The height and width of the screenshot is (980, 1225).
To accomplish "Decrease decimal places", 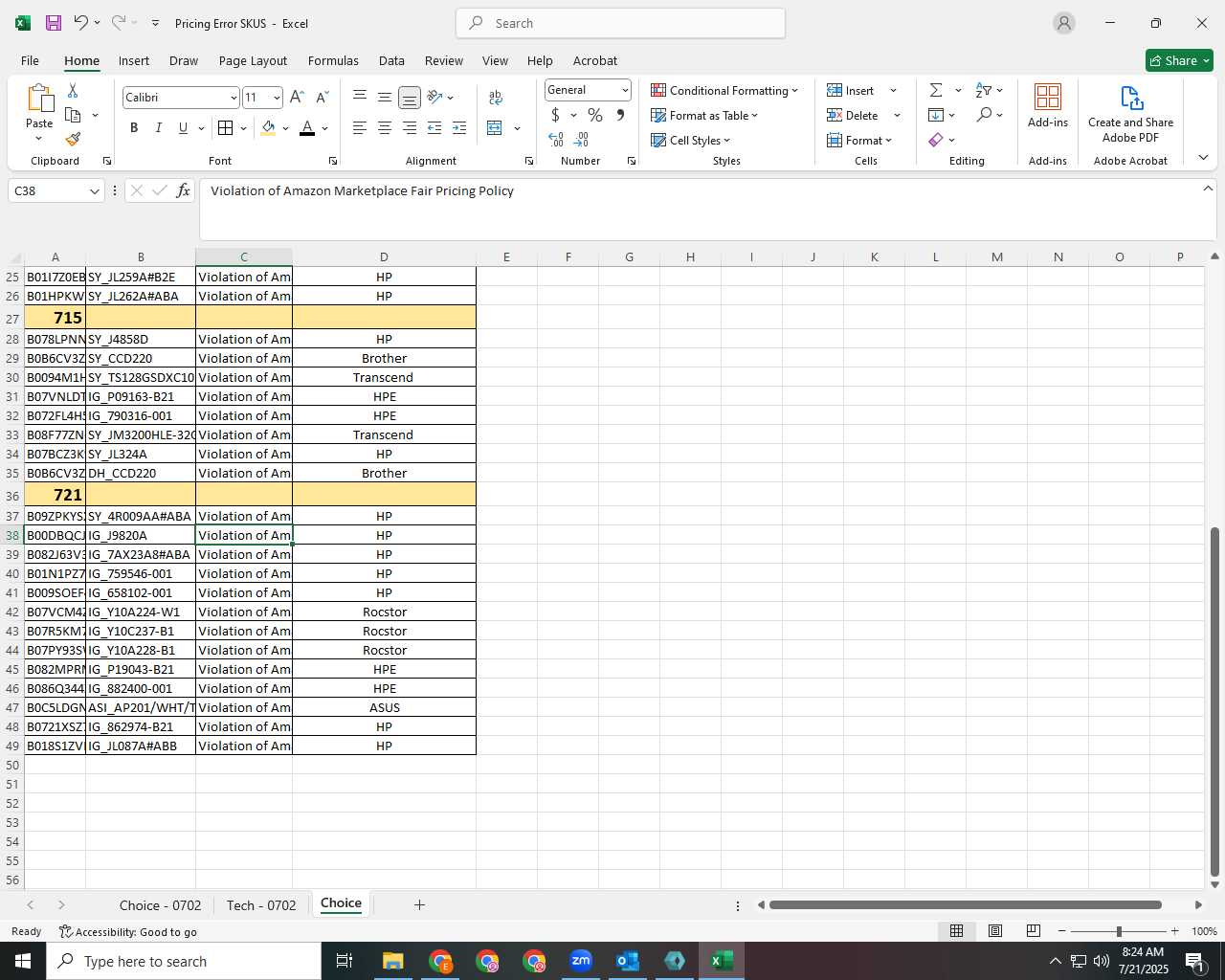I will (x=581, y=140).
